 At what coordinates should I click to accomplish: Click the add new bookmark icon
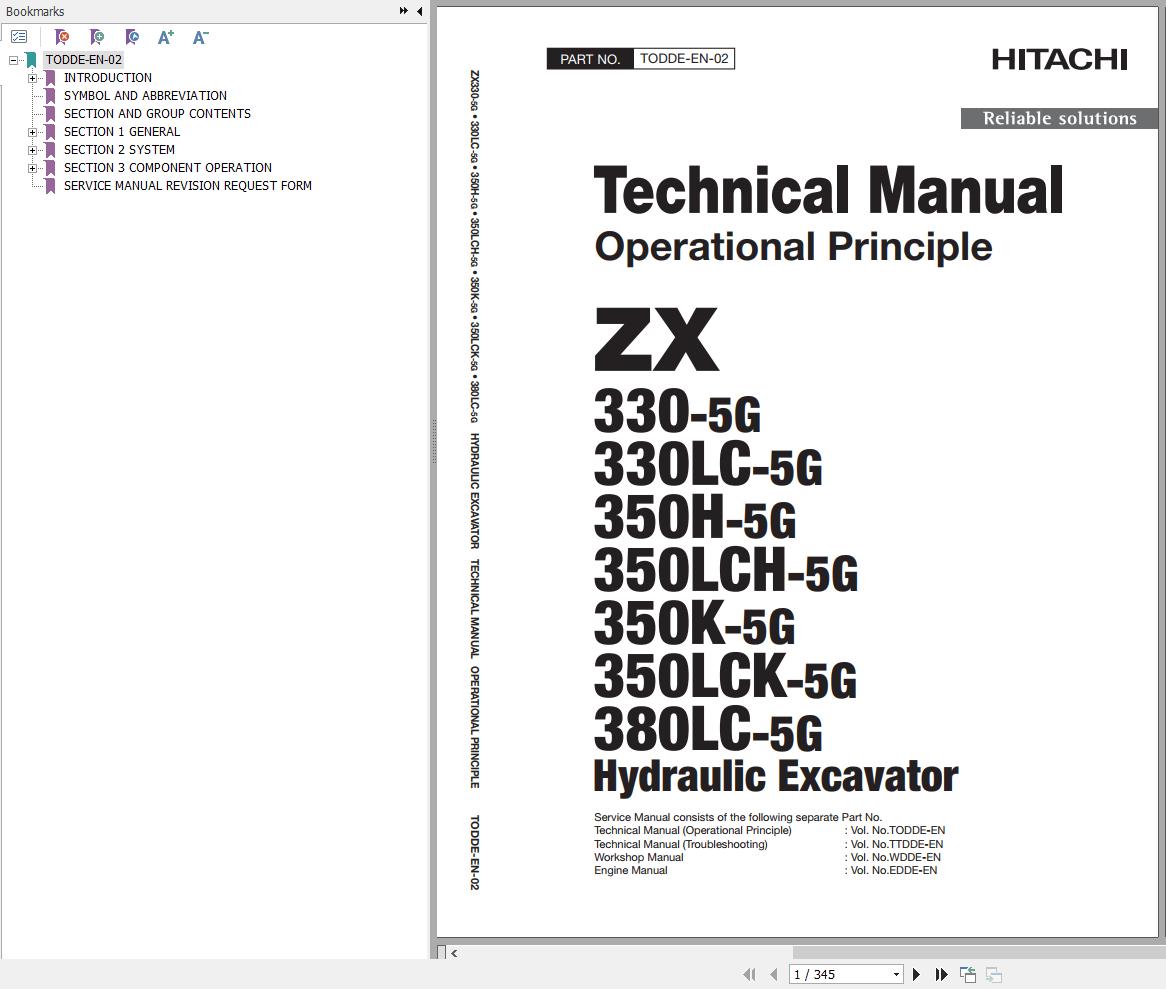(x=97, y=36)
